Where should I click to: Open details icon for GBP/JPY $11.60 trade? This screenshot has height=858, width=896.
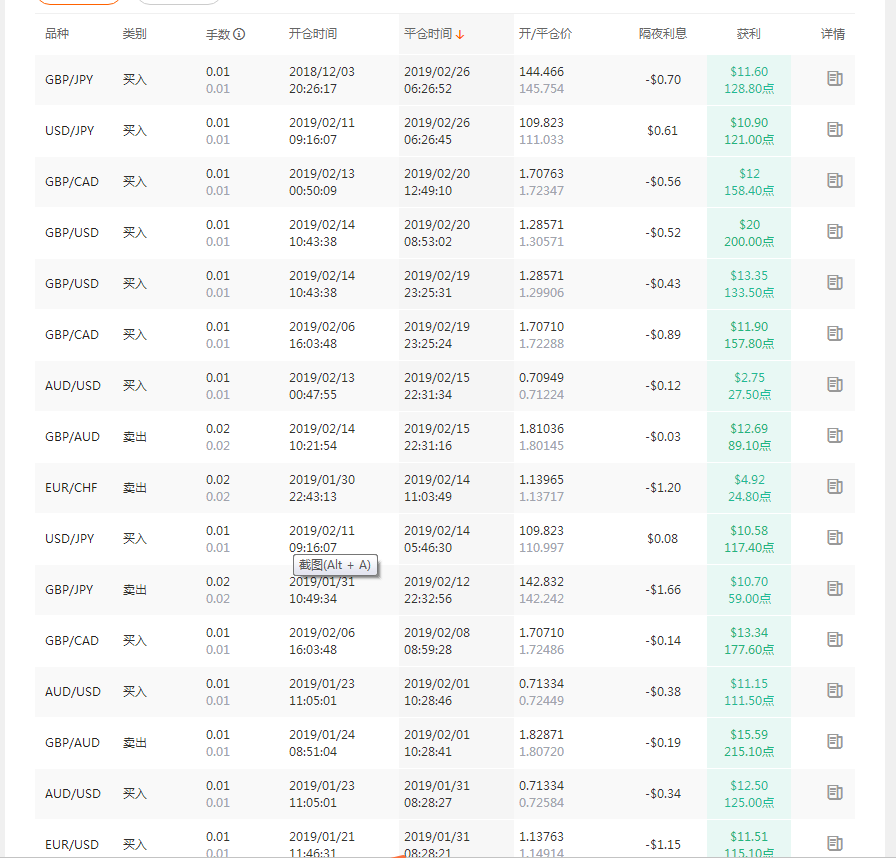(x=835, y=79)
